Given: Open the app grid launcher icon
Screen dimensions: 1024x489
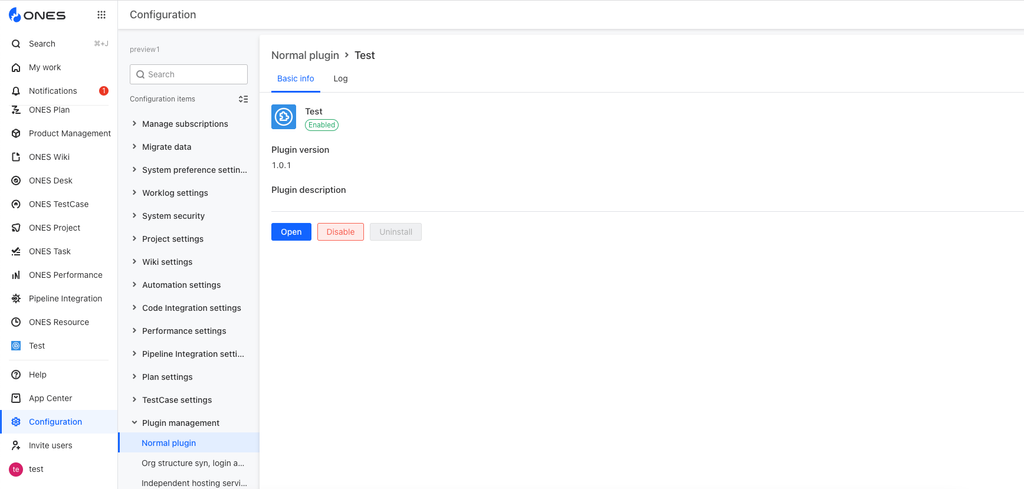Looking at the screenshot, I should click(101, 14).
